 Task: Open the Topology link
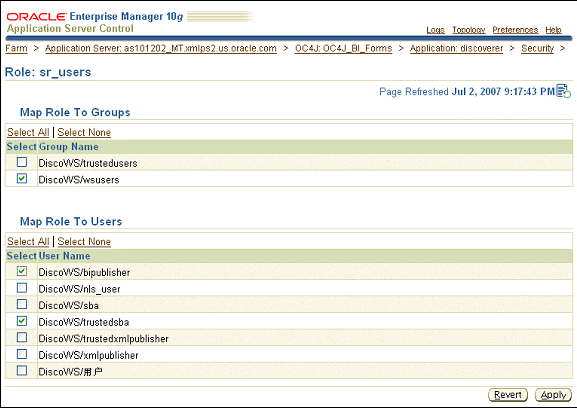[469, 30]
